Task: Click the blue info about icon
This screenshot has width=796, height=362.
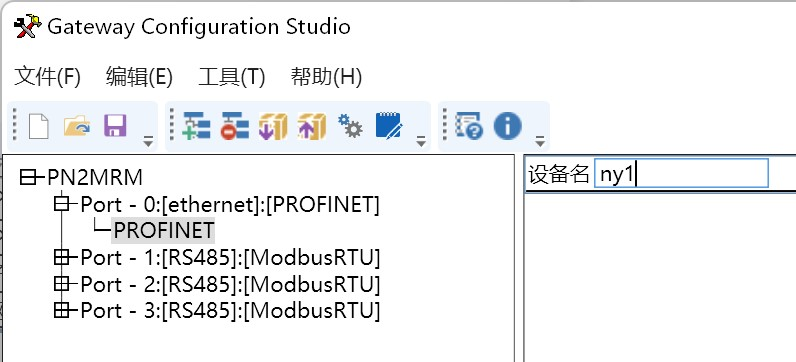Action: [x=508, y=126]
